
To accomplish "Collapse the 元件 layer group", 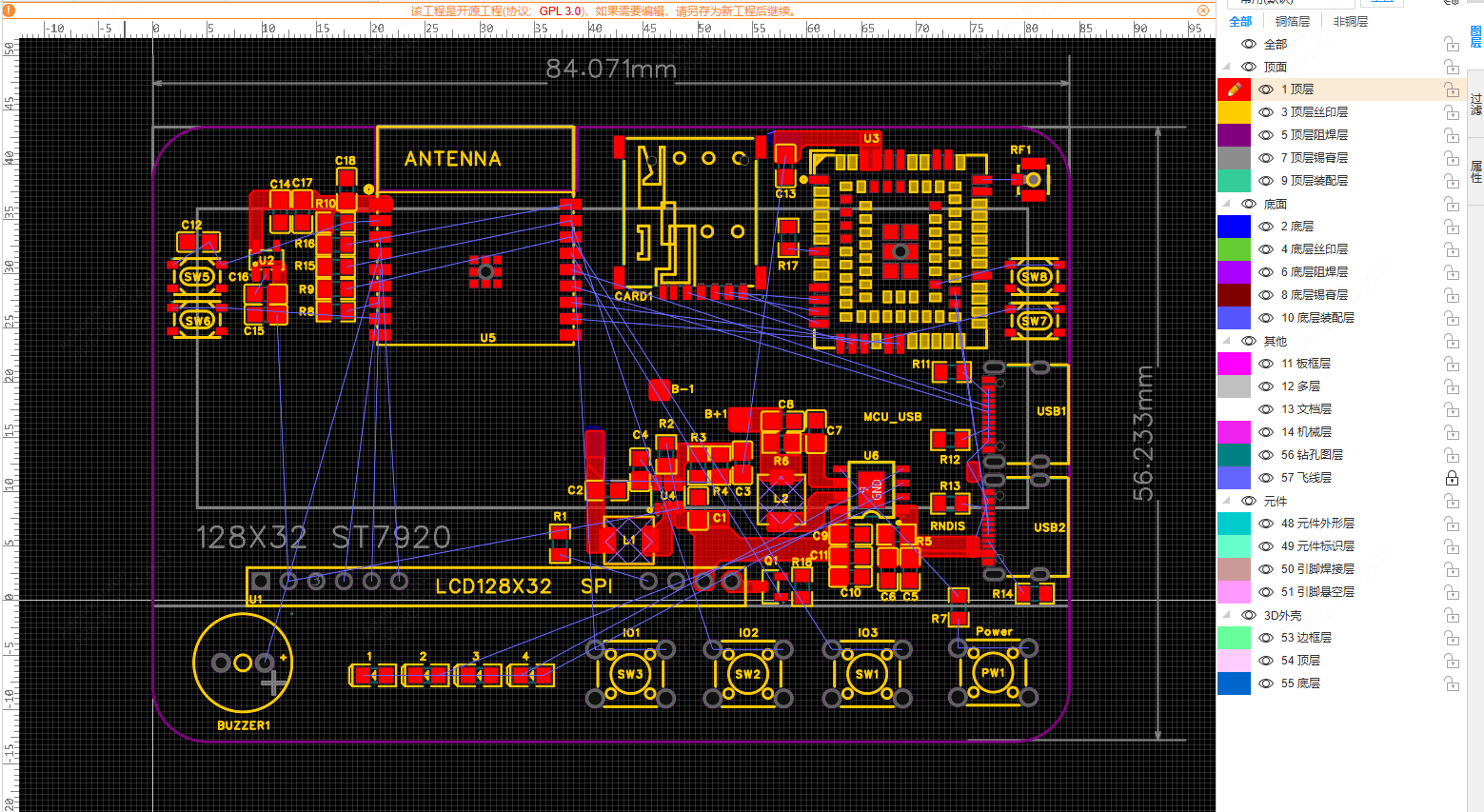I will coord(1227,501).
